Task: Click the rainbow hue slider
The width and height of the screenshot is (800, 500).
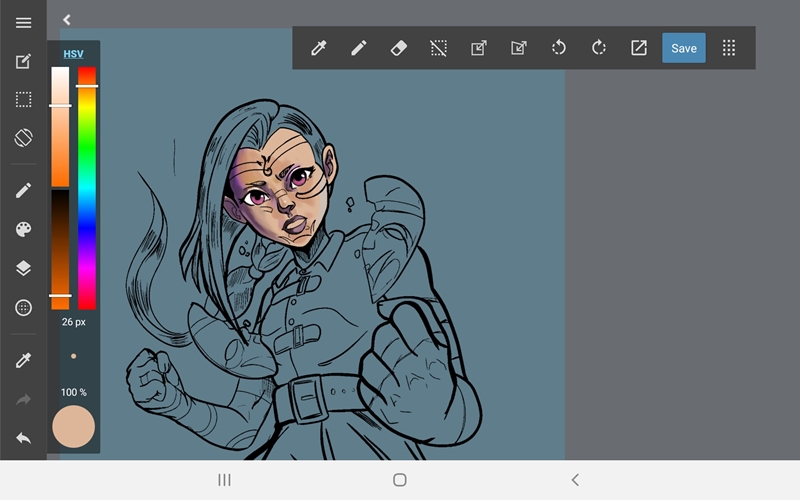Action: tap(87, 188)
